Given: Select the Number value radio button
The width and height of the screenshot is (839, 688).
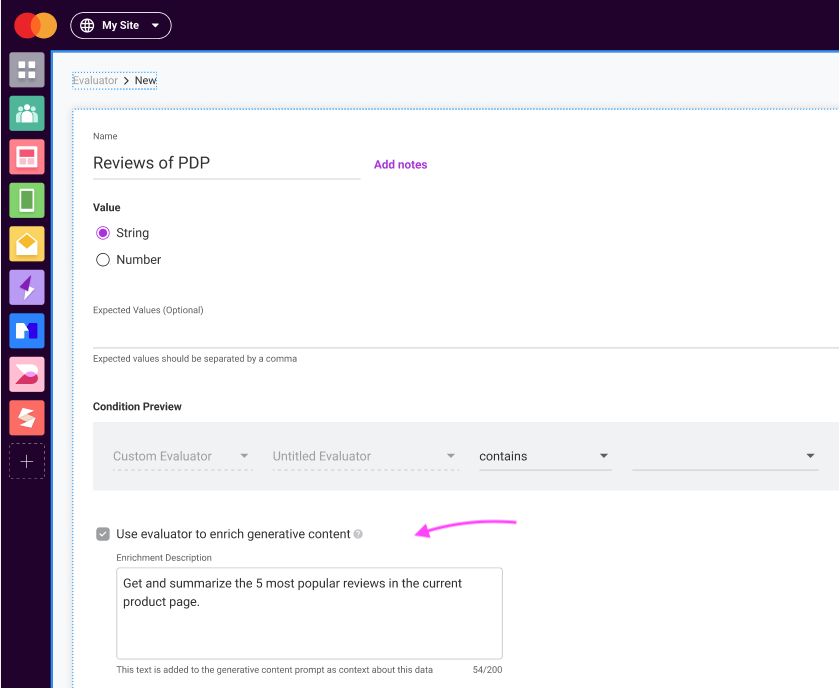Looking at the screenshot, I should point(103,259).
